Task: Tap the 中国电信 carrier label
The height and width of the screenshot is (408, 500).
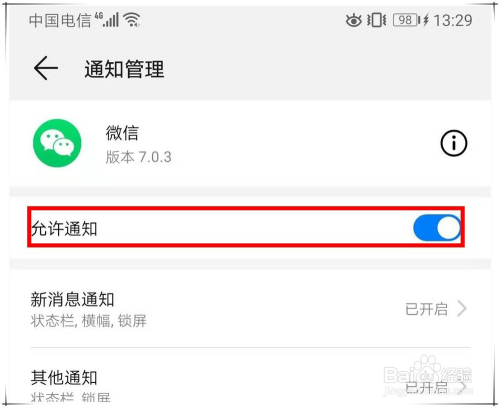Action: (60, 20)
